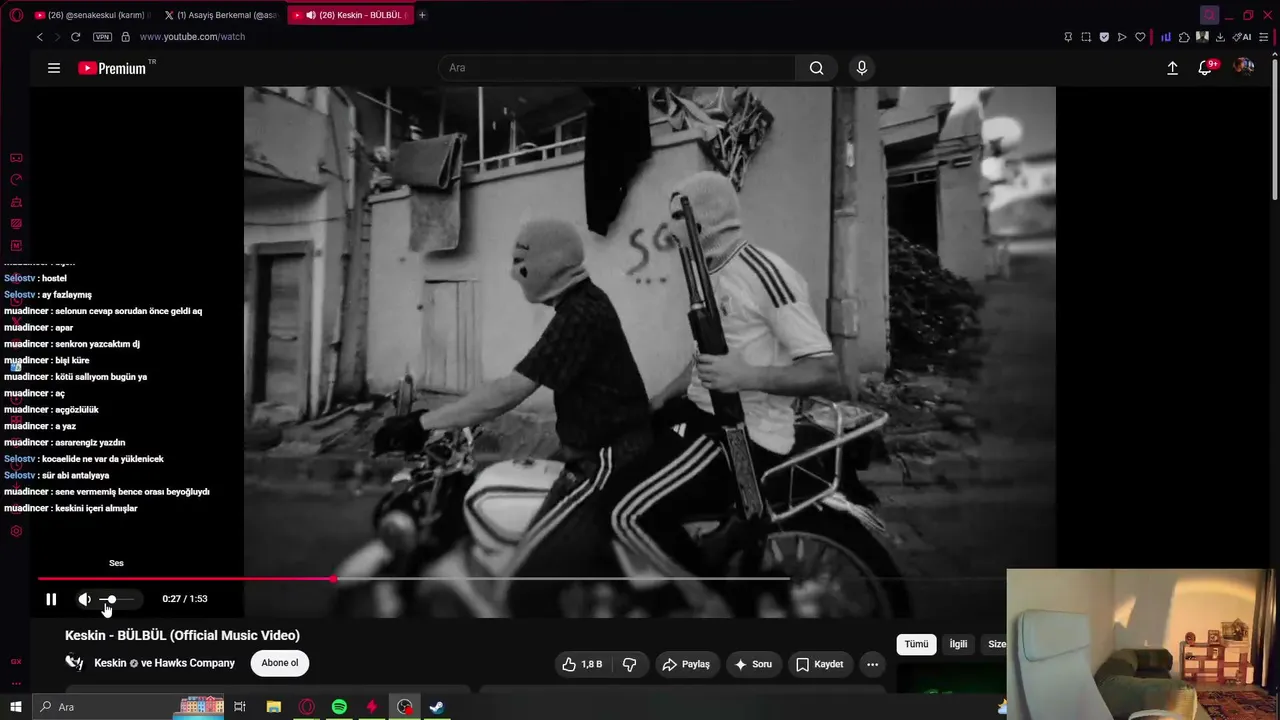Open File Explorer from the taskbar

273,707
